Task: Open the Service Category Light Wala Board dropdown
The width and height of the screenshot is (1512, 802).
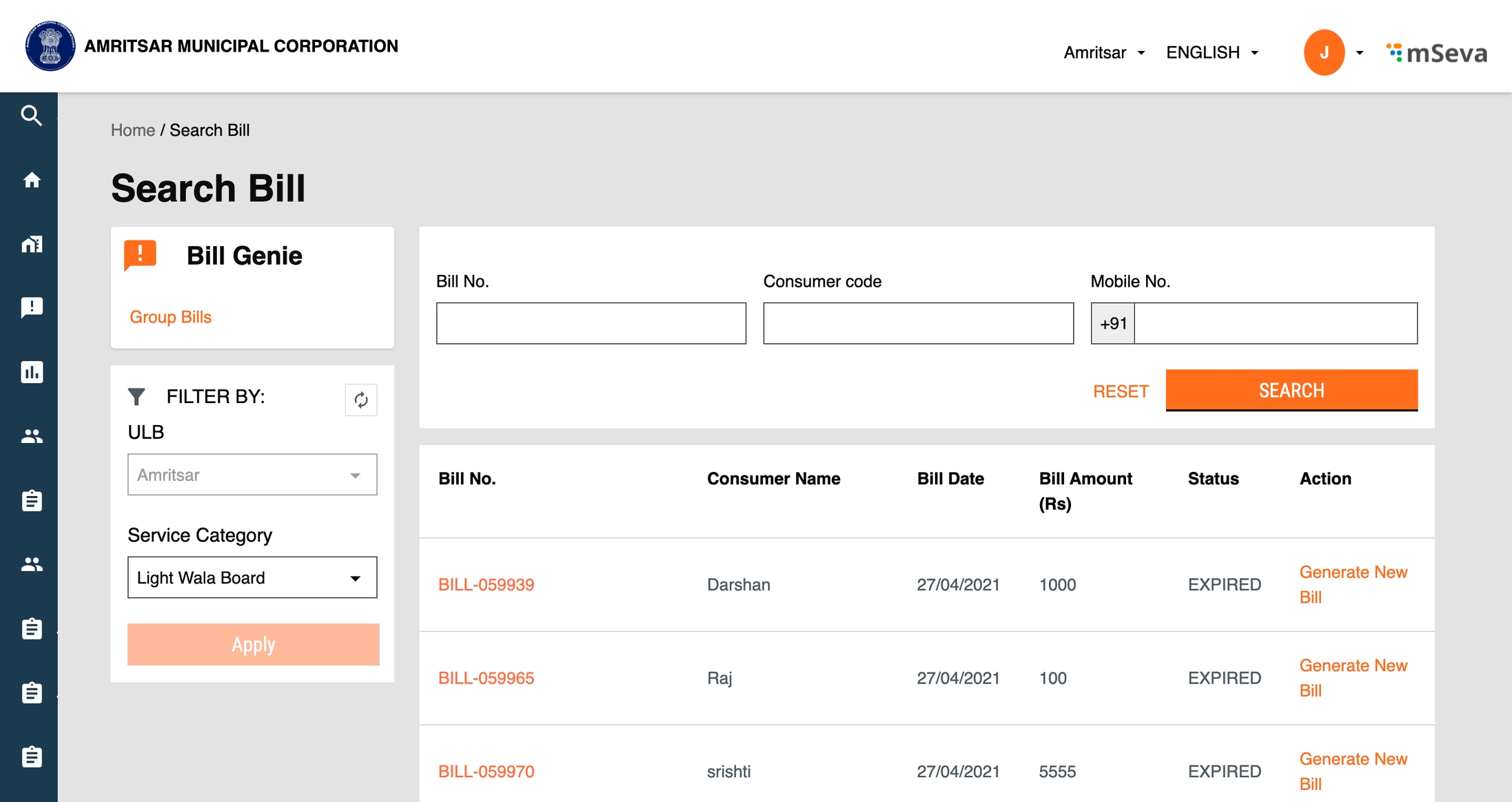Action: (x=252, y=577)
